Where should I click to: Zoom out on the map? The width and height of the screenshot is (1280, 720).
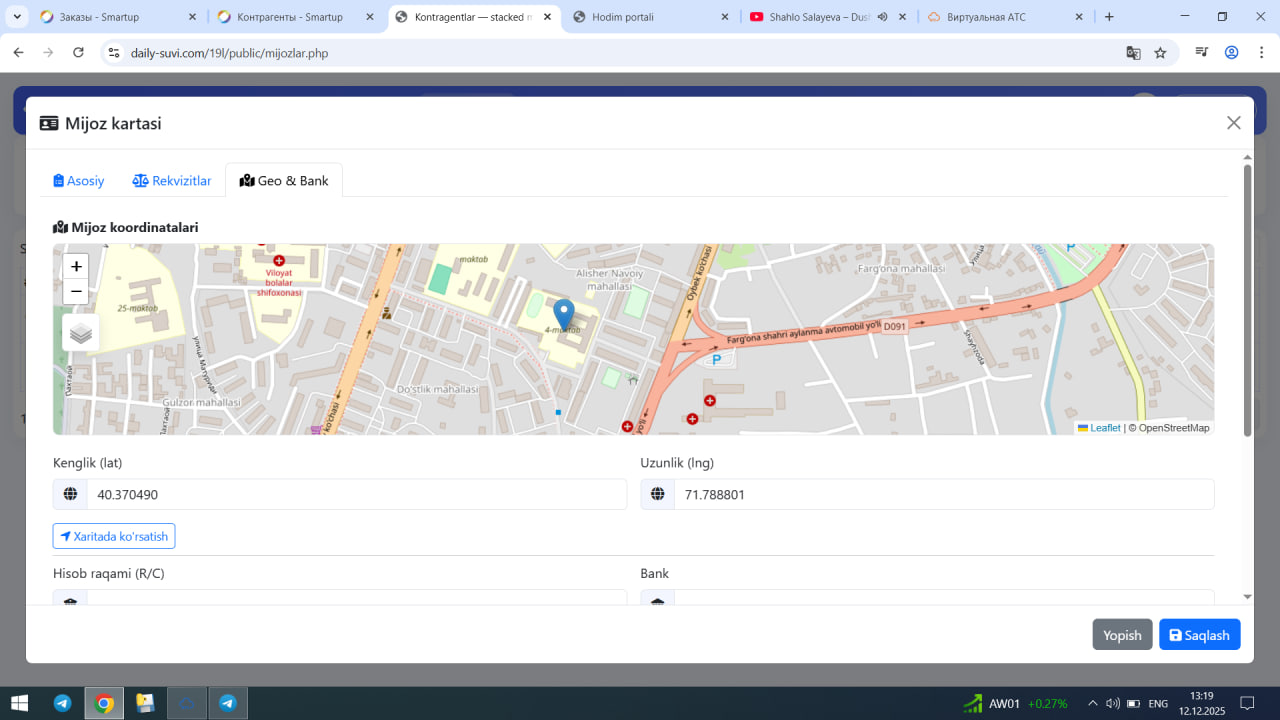(76, 292)
